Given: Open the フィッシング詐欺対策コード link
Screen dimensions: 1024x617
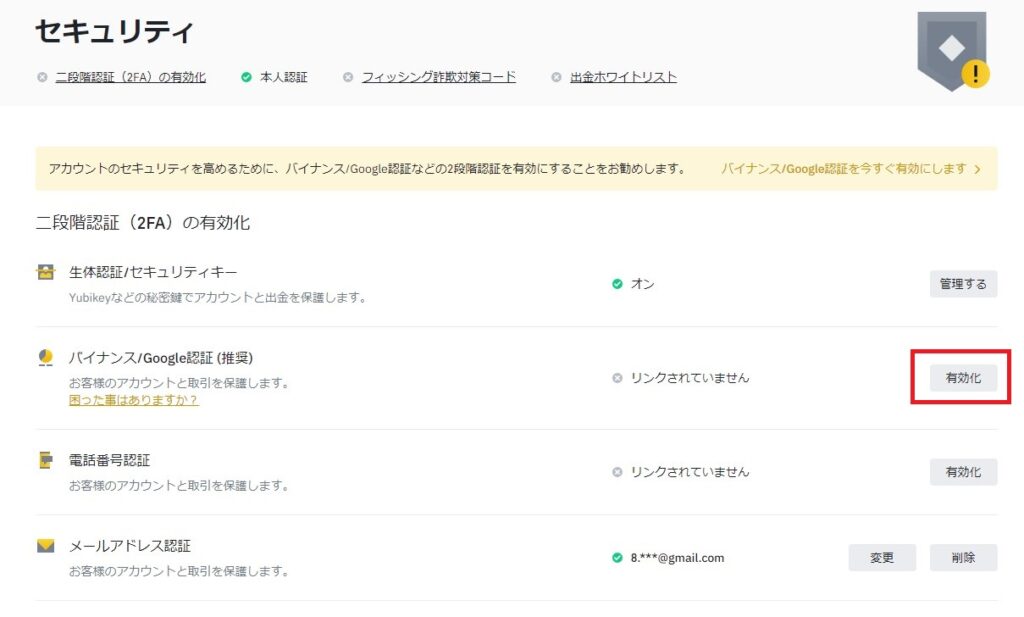Looking at the screenshot, I should (439, 77).
